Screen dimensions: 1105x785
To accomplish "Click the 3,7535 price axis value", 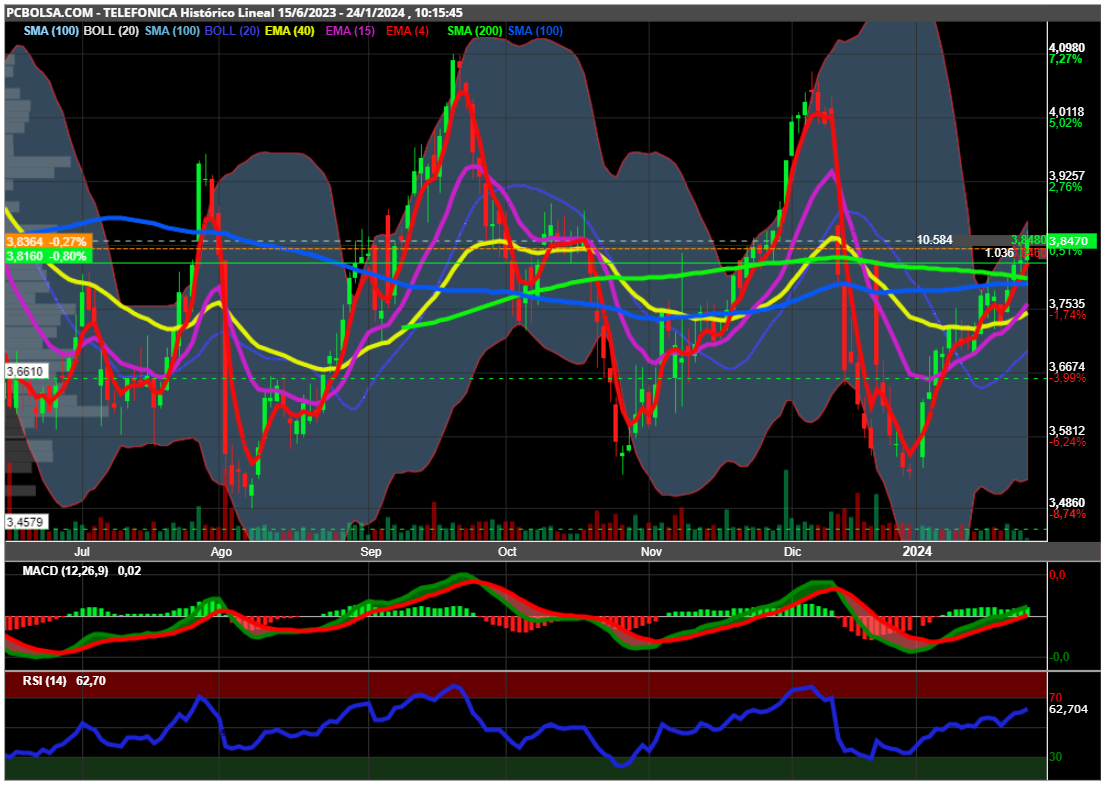I will (1067, 304).
